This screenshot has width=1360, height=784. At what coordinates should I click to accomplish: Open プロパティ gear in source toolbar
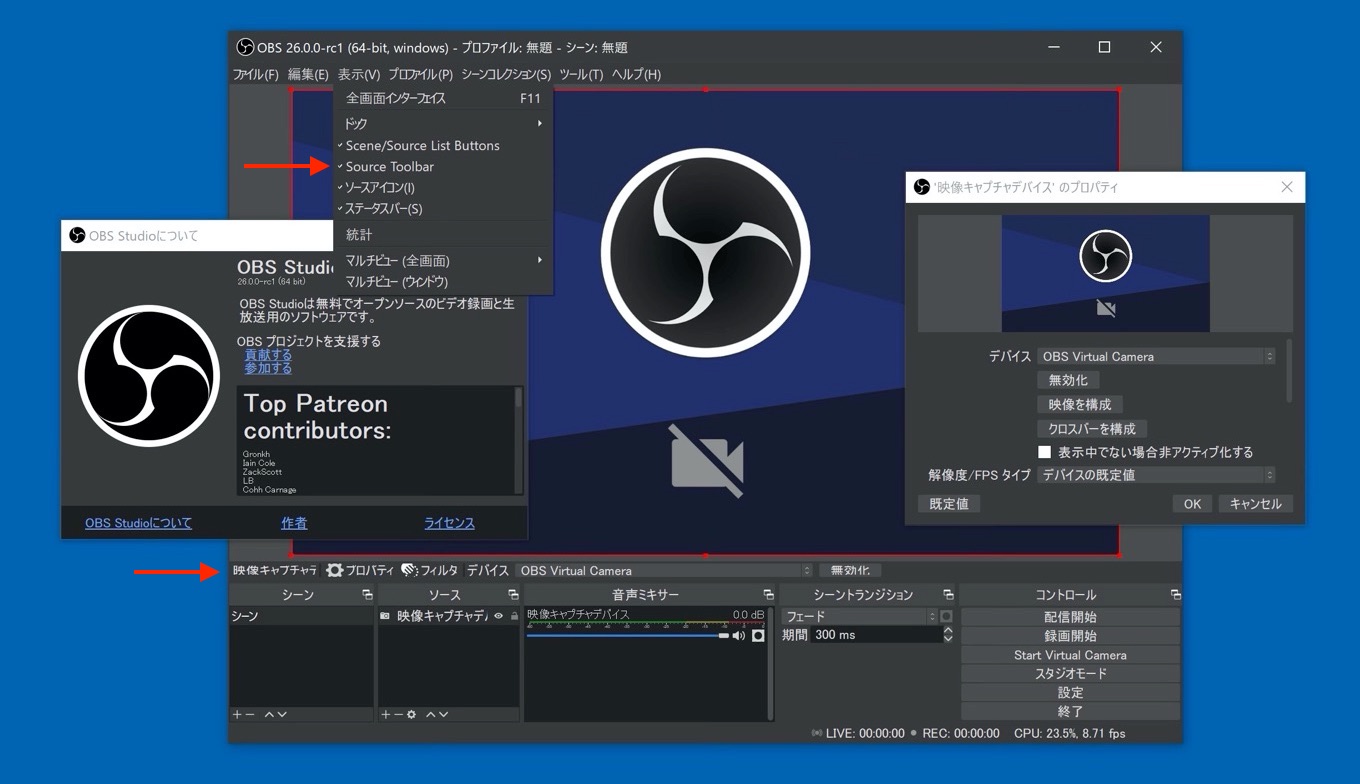click(360, 570)
